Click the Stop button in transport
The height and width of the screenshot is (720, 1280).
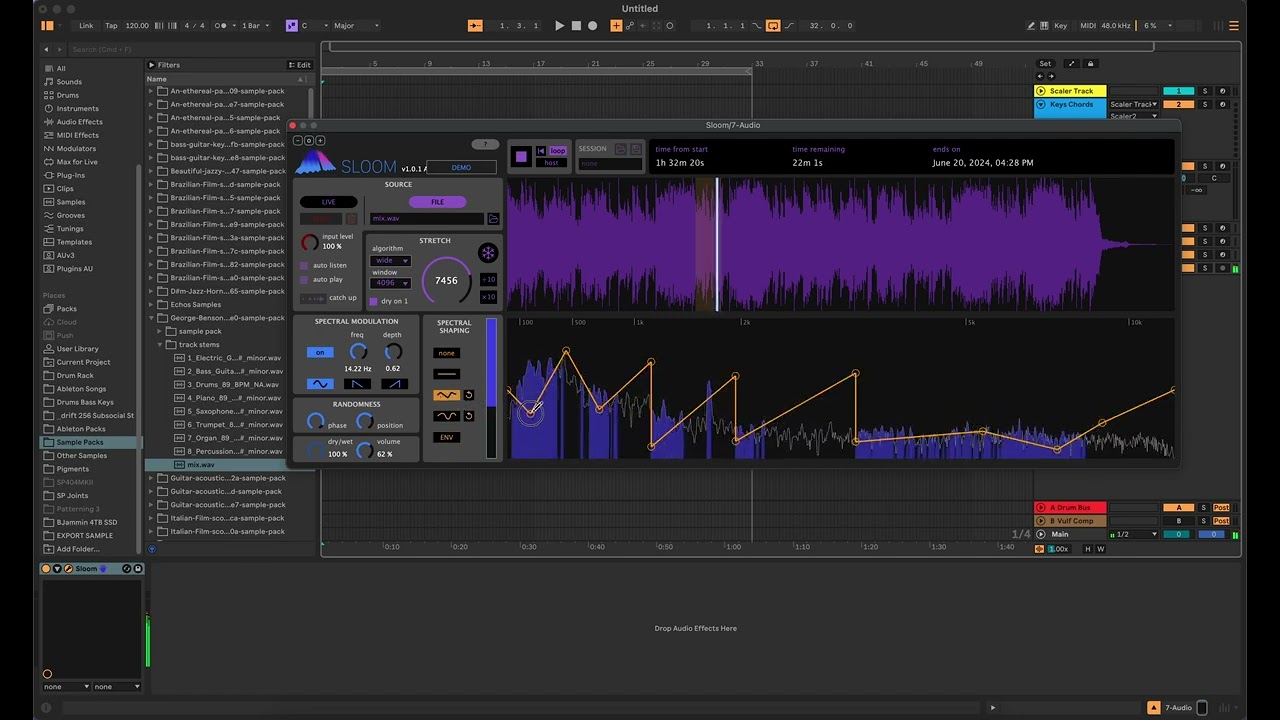coord(576,26)
